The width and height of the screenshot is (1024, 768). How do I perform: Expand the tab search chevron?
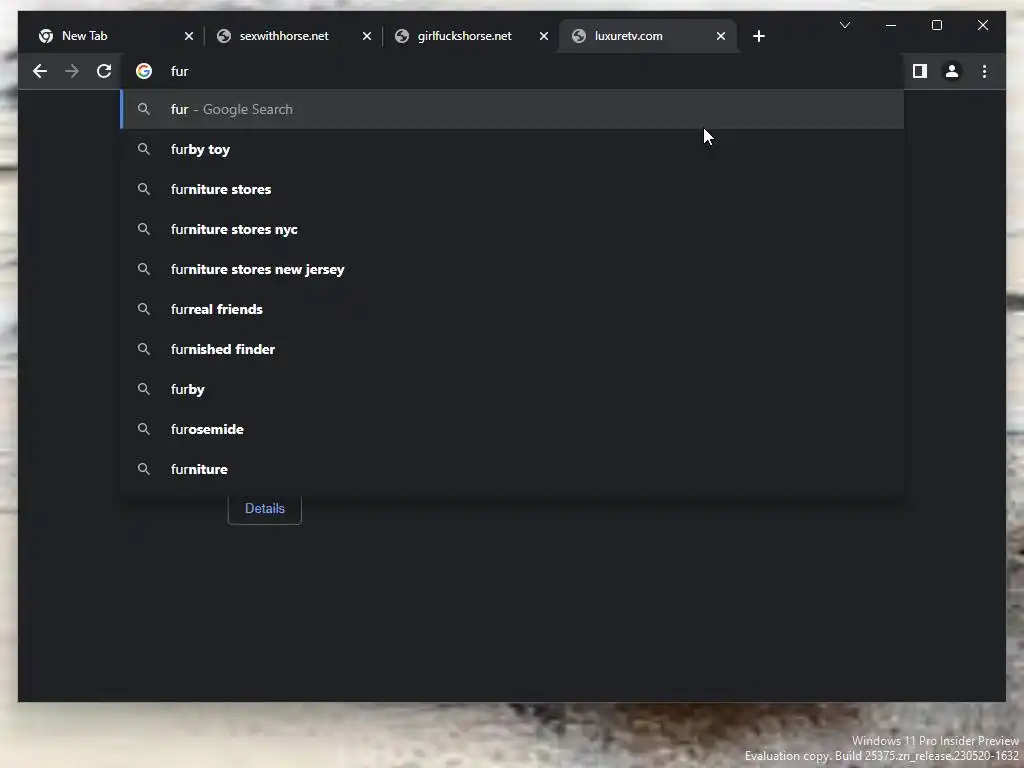[844, 25]
